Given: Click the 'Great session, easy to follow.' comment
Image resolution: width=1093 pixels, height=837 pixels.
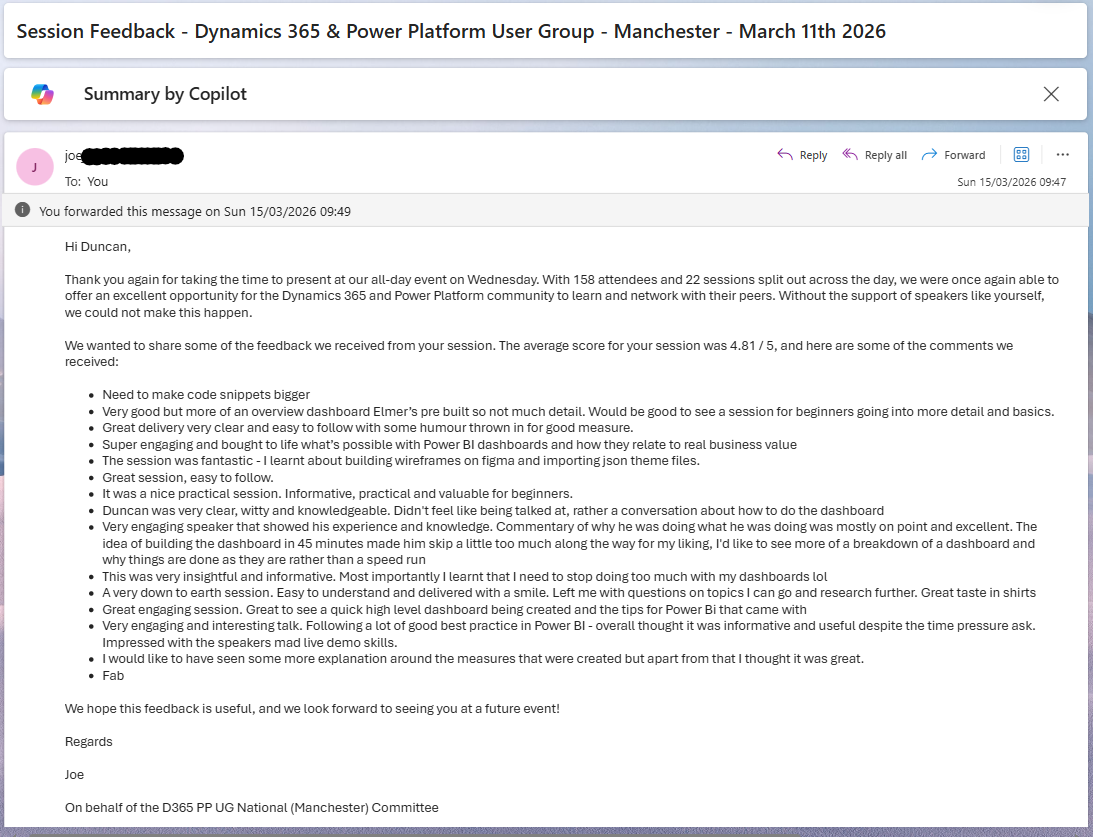Looking at the screenshot, I should 188,477.
